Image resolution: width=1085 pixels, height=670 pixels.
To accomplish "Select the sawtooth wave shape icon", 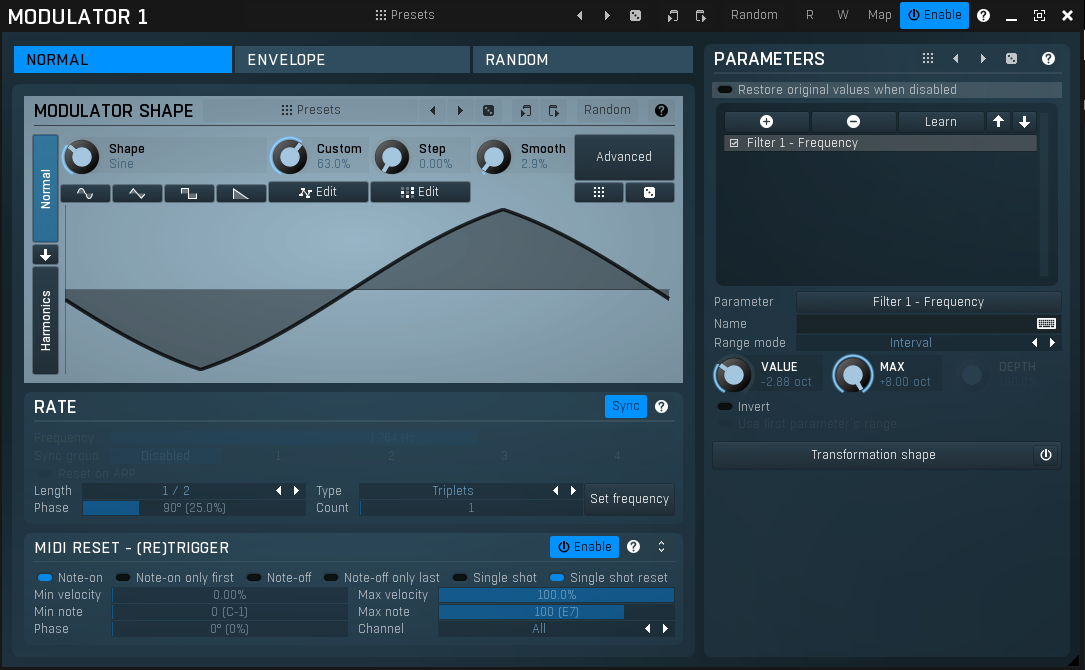I will (x=241, y=193).
